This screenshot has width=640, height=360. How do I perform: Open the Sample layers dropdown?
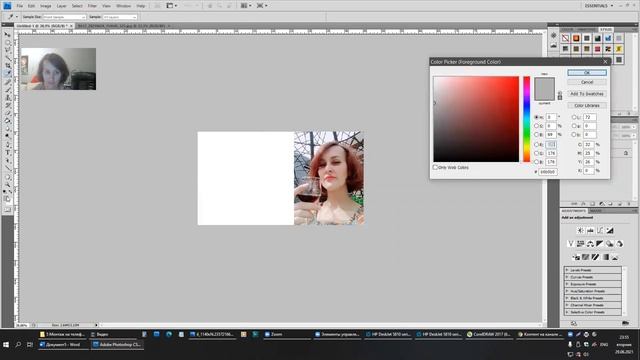coord(120,17)
